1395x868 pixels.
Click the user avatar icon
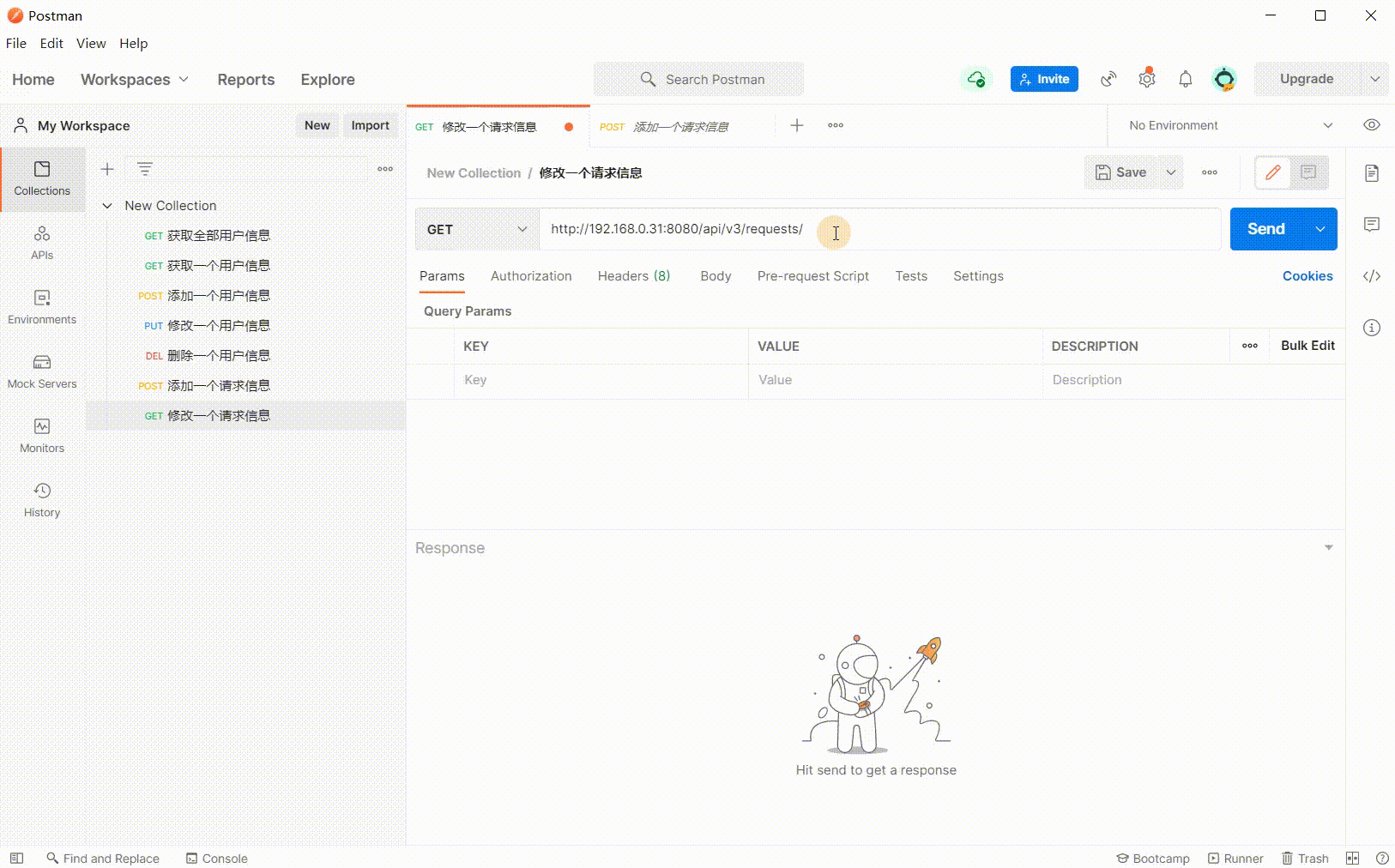(1224, 79)
